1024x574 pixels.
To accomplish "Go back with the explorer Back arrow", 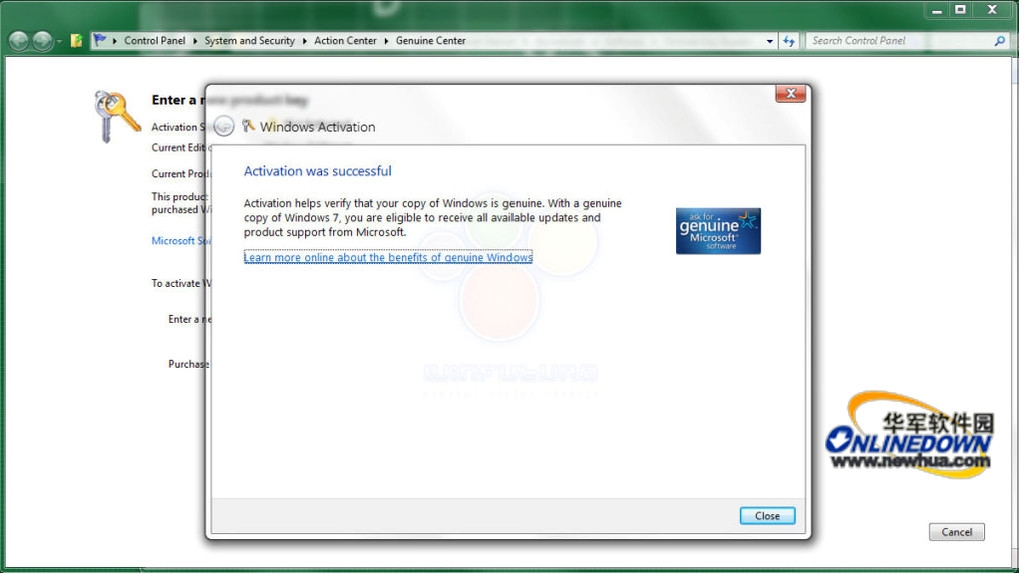I will [x=19, y=41].
